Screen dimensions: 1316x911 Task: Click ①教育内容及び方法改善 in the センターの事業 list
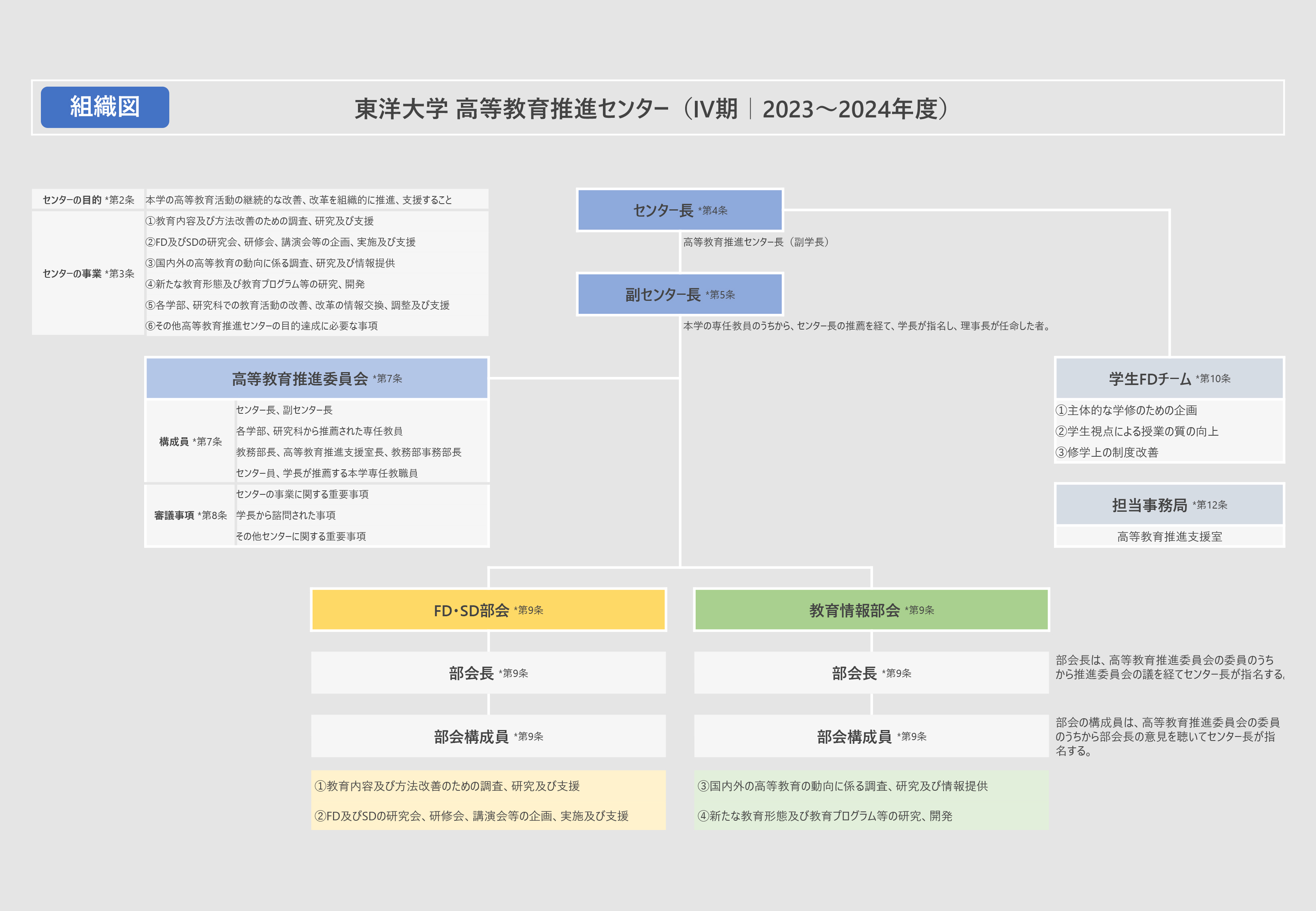(260, 221)
